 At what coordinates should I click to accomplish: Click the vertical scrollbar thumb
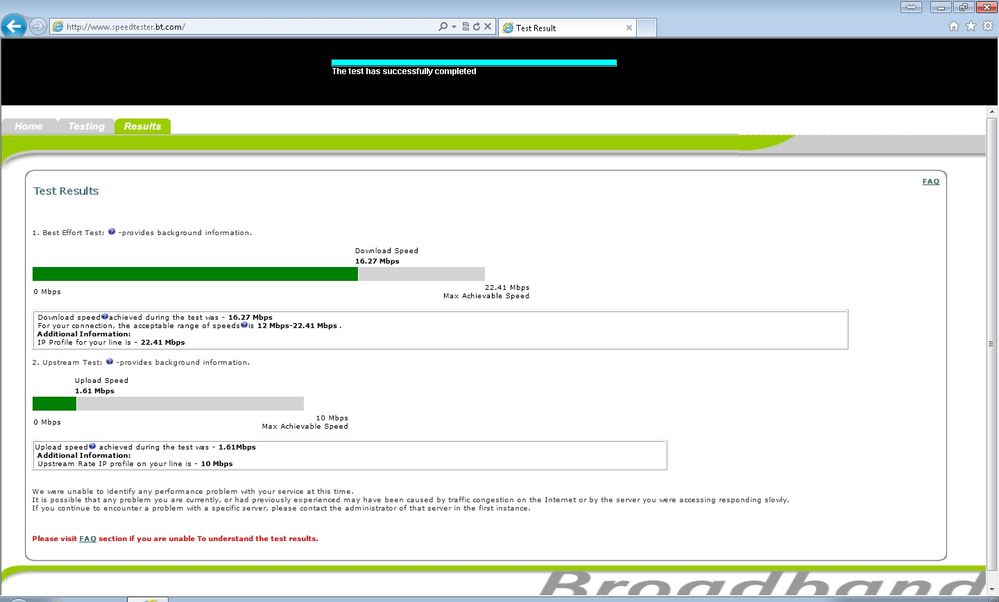point(992,343)
